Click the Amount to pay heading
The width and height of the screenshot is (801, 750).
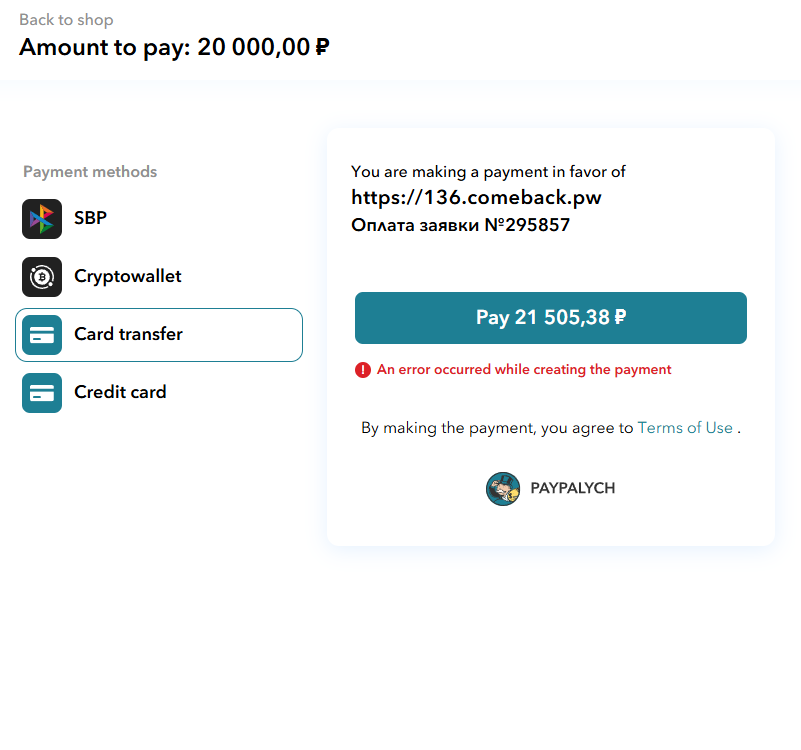point(174,47)
